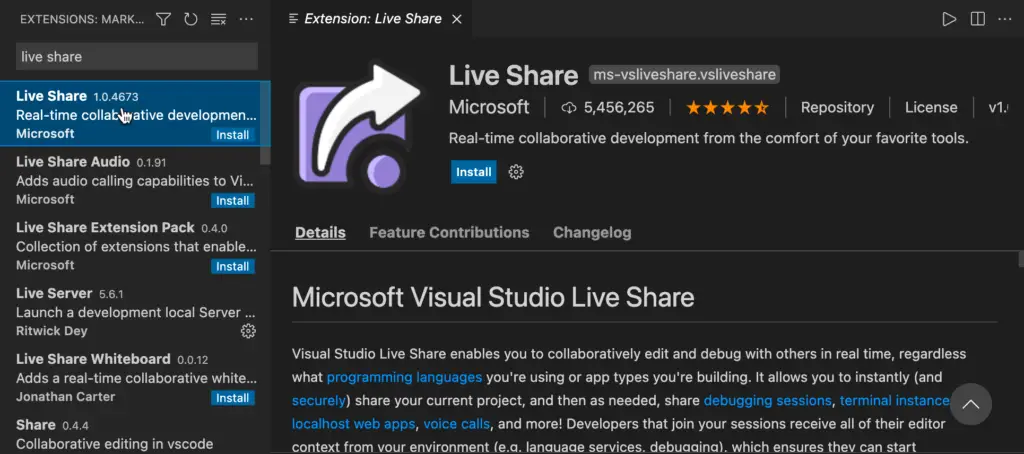
Task: Select Live Share Audio list entry
Action: click(x=135, y=180)
